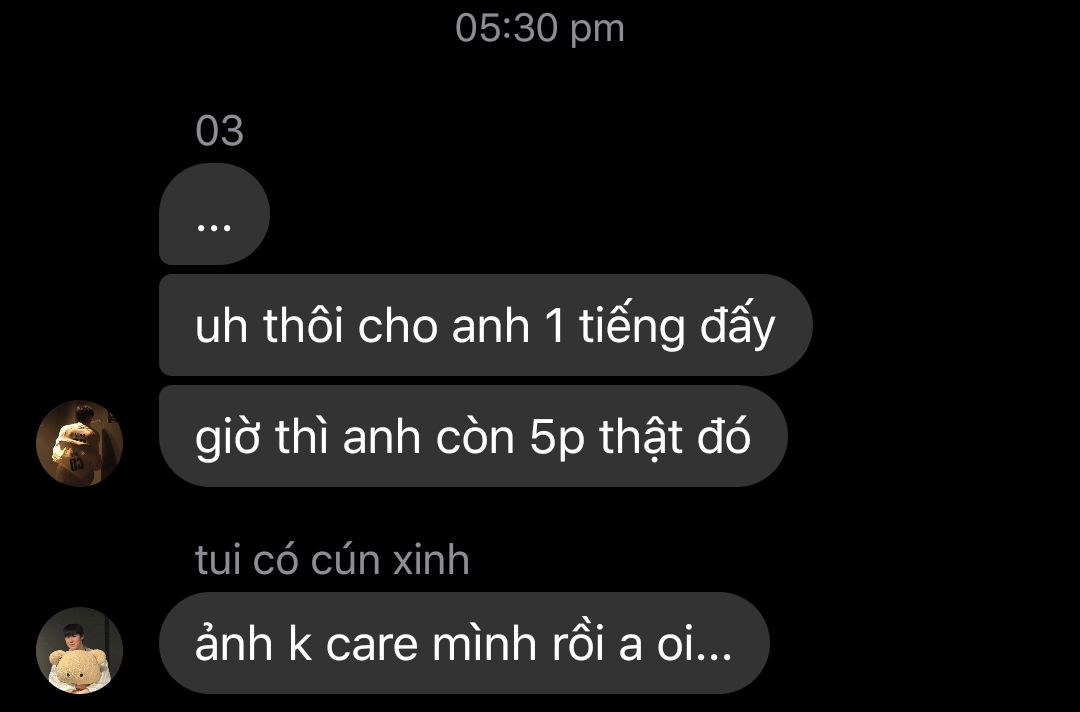Viewport: 1080px width, 712px height.
Task: Click the word "giờ" starting third bubble
Action: pos(227,439)
